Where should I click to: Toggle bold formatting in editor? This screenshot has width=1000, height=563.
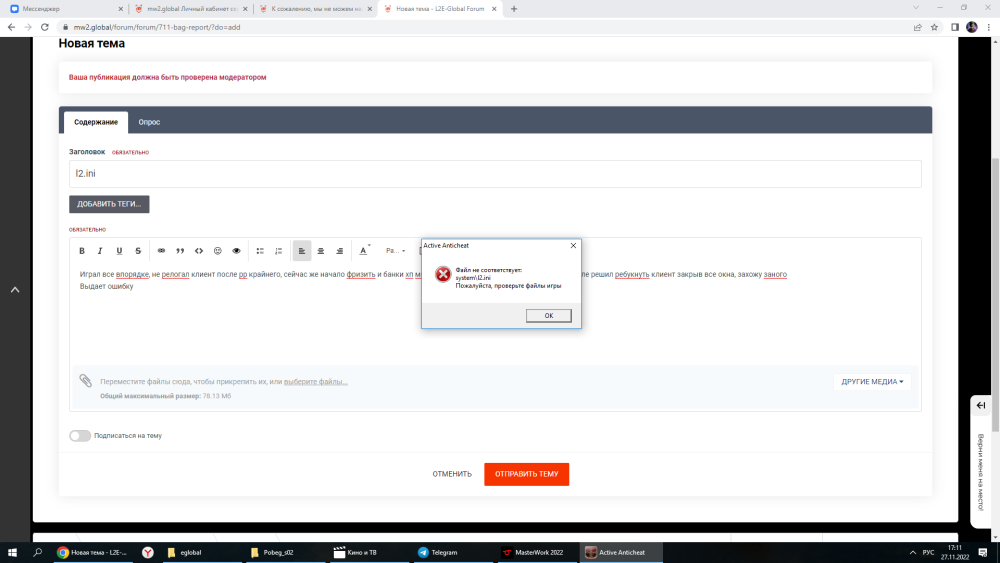(x=82, y=251)
